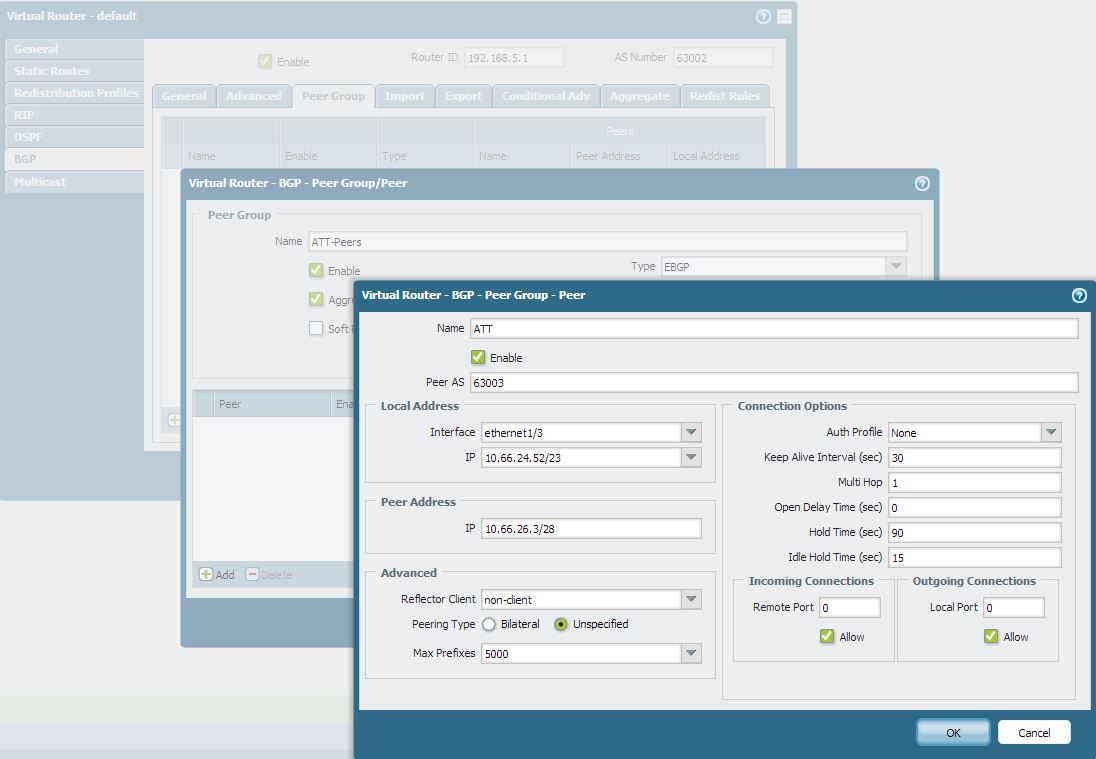Viewport: 1096px width, 759px height.
Task: Click the Peer AS input field
Action: coord(773,382)
